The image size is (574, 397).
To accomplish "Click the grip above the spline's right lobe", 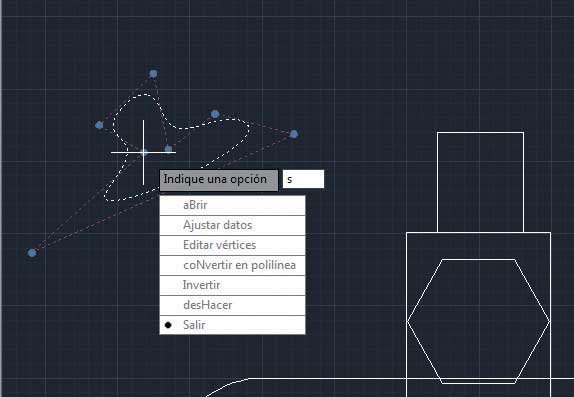I will [x=215, y=114].
